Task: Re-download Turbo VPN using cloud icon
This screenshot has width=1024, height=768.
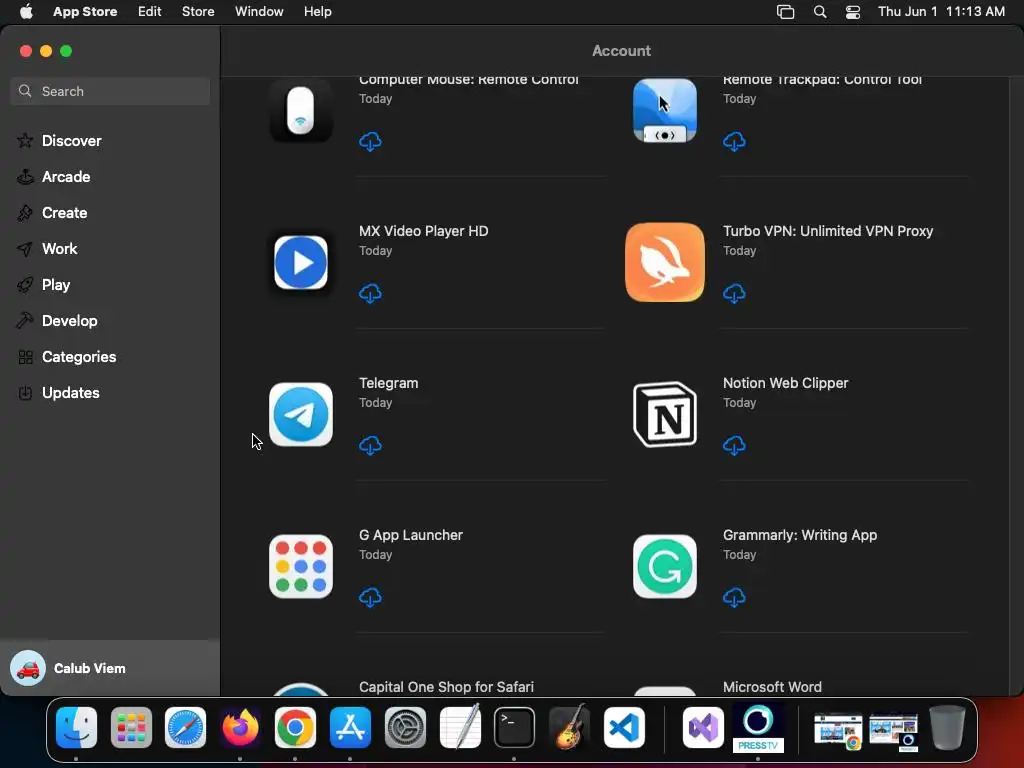Action: [x=734, y=293]
